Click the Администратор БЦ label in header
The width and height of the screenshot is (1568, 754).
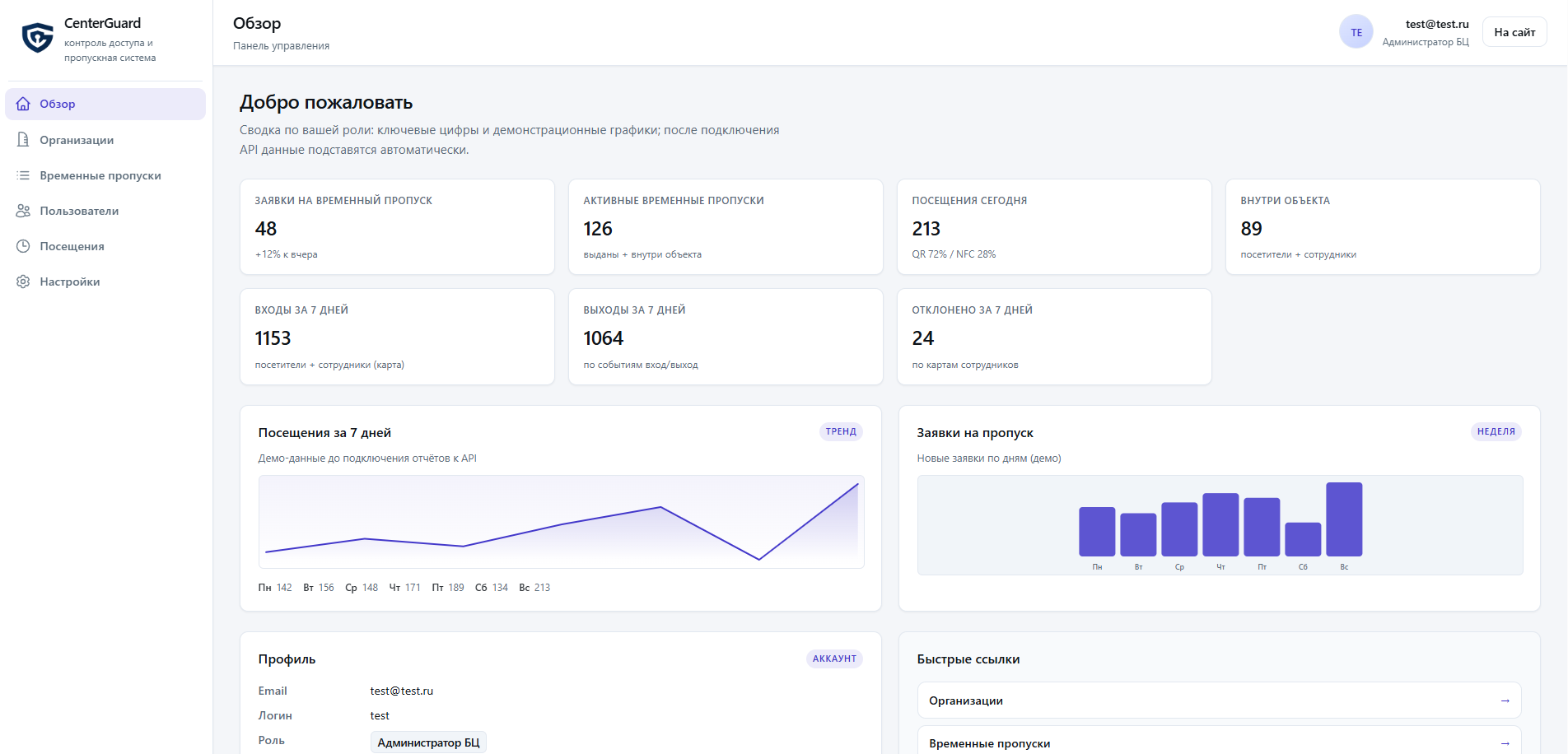point(1426,42)
